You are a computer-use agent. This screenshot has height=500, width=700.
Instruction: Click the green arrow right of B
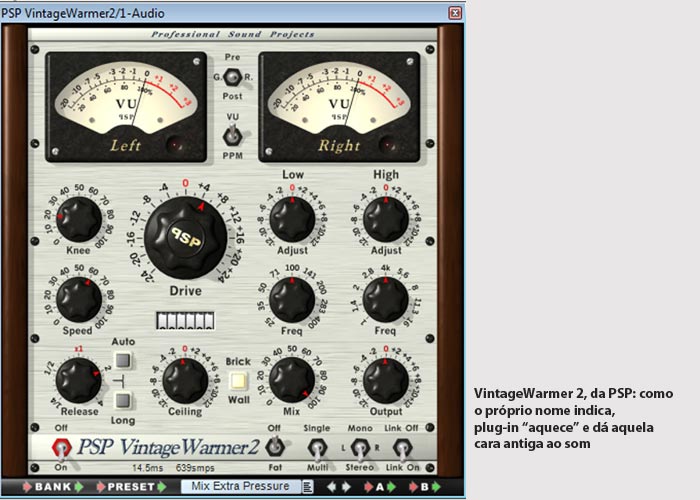coord(436,487)
